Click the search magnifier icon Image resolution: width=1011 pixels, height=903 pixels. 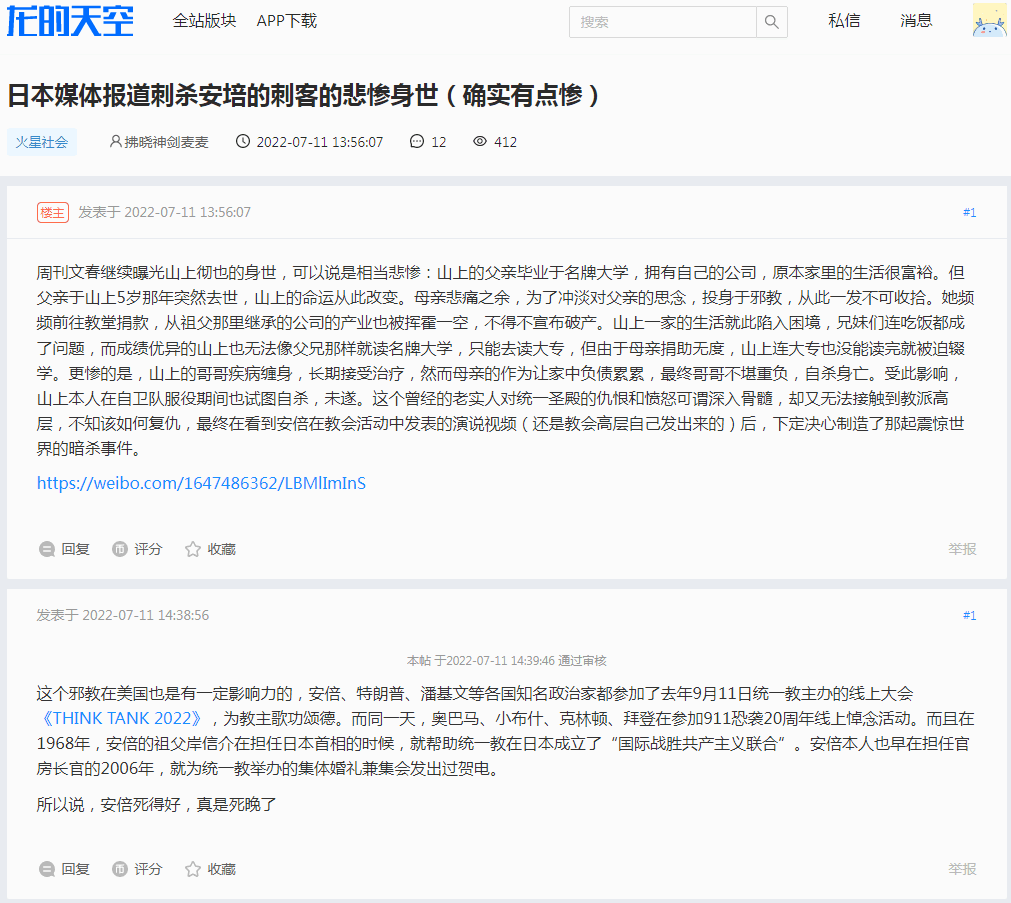pos(771,22)
